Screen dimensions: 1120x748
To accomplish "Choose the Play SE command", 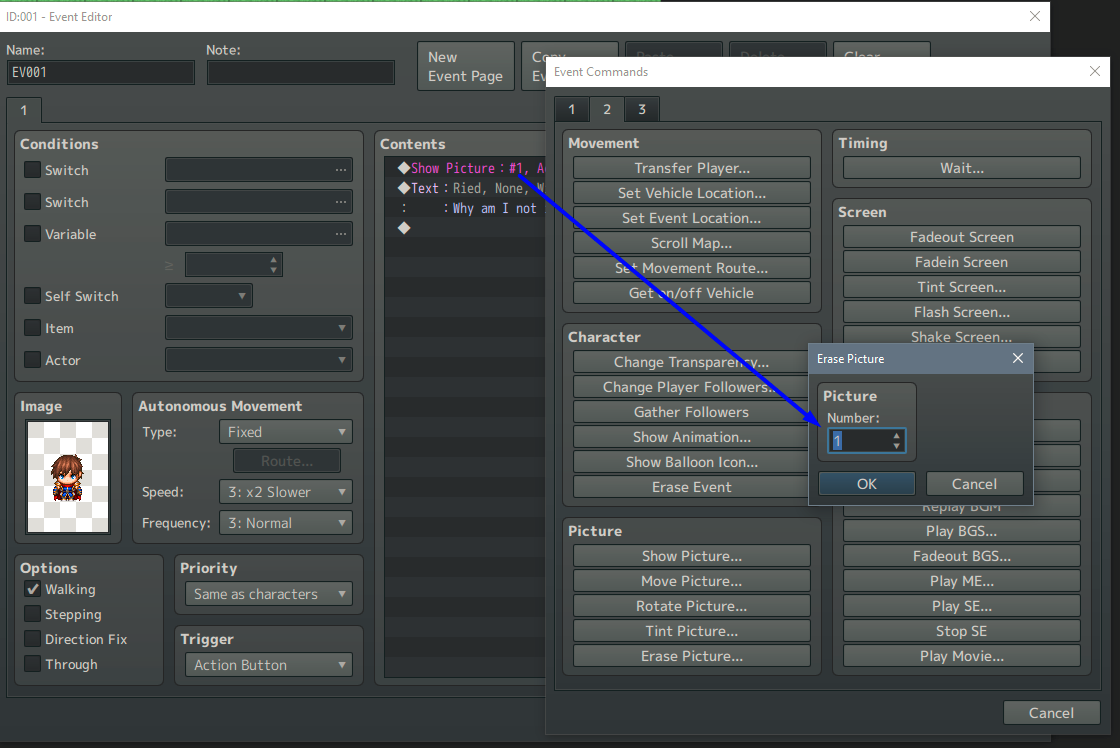I will 961,606.
